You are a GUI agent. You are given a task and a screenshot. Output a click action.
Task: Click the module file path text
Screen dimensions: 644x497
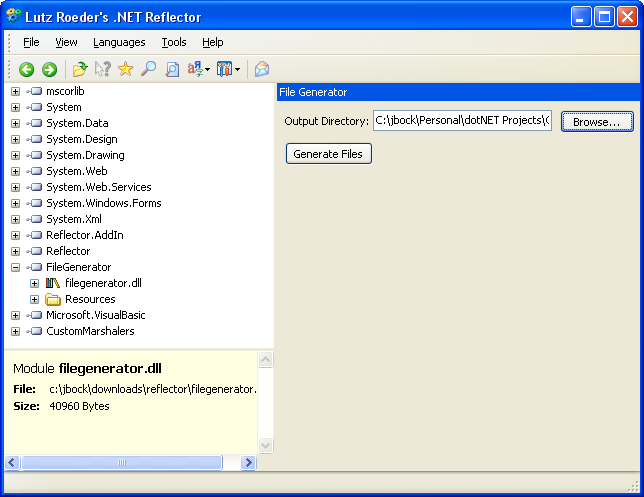tap(153, 389)
